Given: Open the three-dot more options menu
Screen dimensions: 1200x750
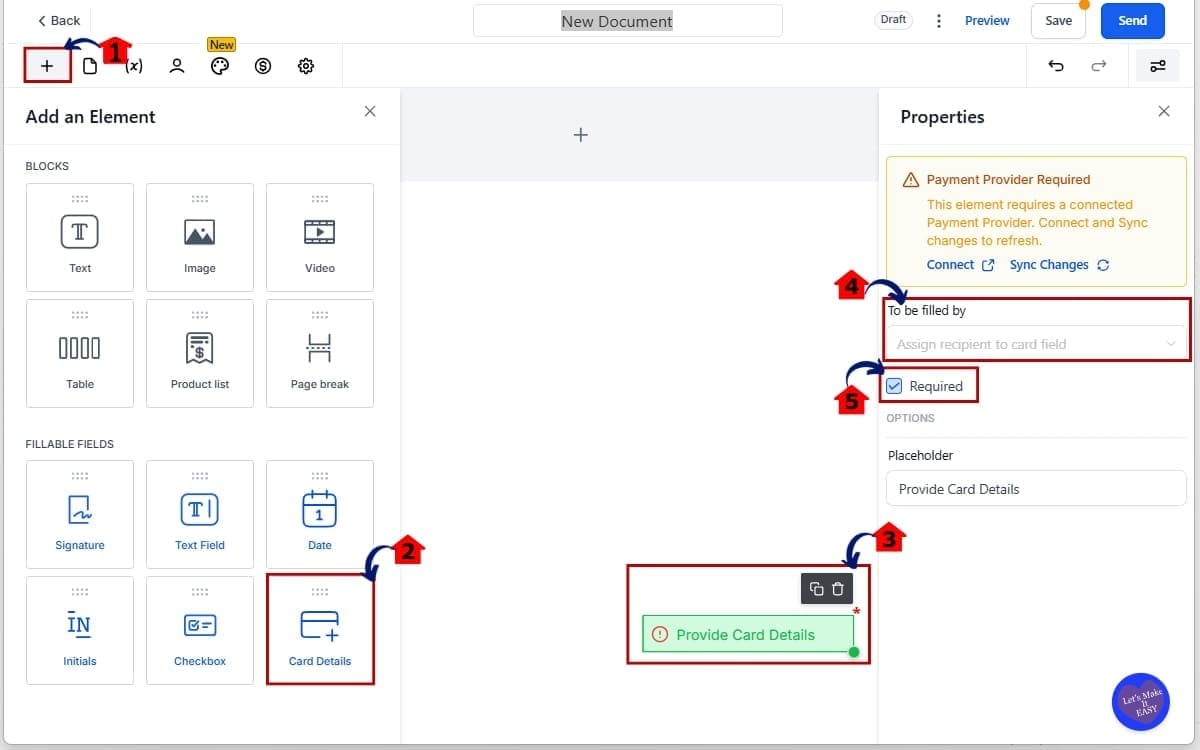Looking at the screenshot, I should tap(938, 21).
